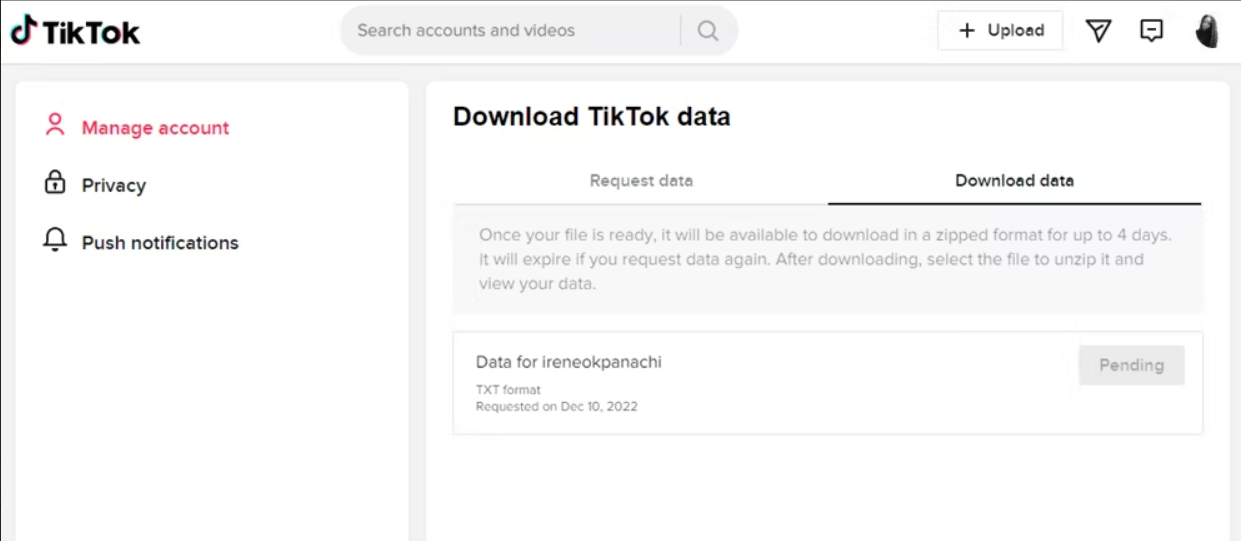Select the Download data tab
This screenshot has width=1241, height=541.
pyautogui.click(x=1014, y=181)
